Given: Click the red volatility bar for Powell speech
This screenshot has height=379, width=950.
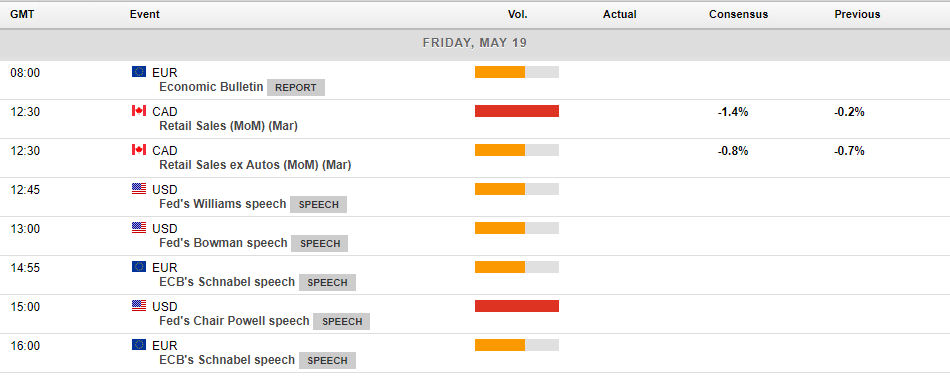Looking at the screenshot, I should click(x=517, y=306).
